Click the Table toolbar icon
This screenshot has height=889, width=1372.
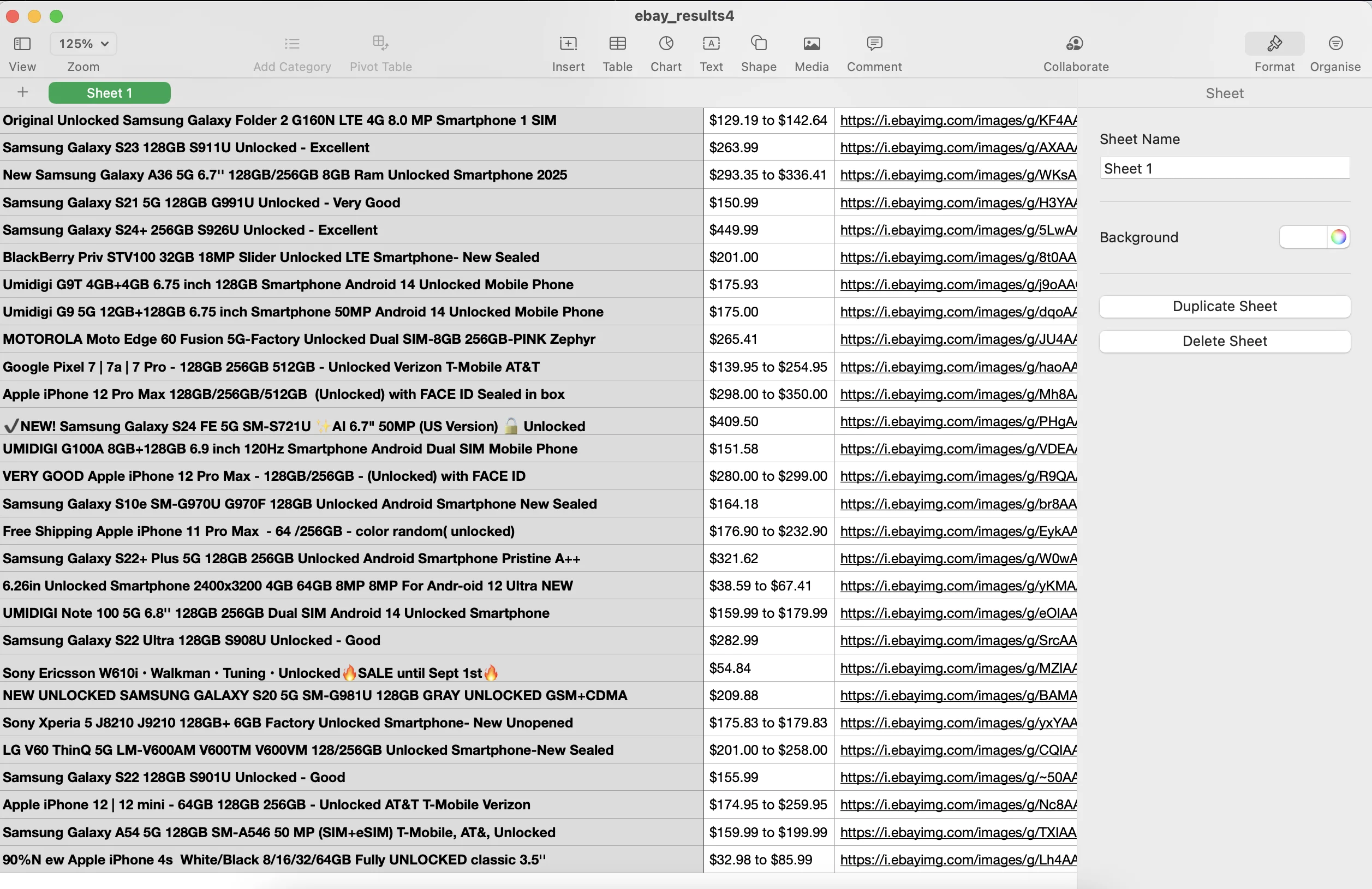pyautogui.click(x=617, y=44)
